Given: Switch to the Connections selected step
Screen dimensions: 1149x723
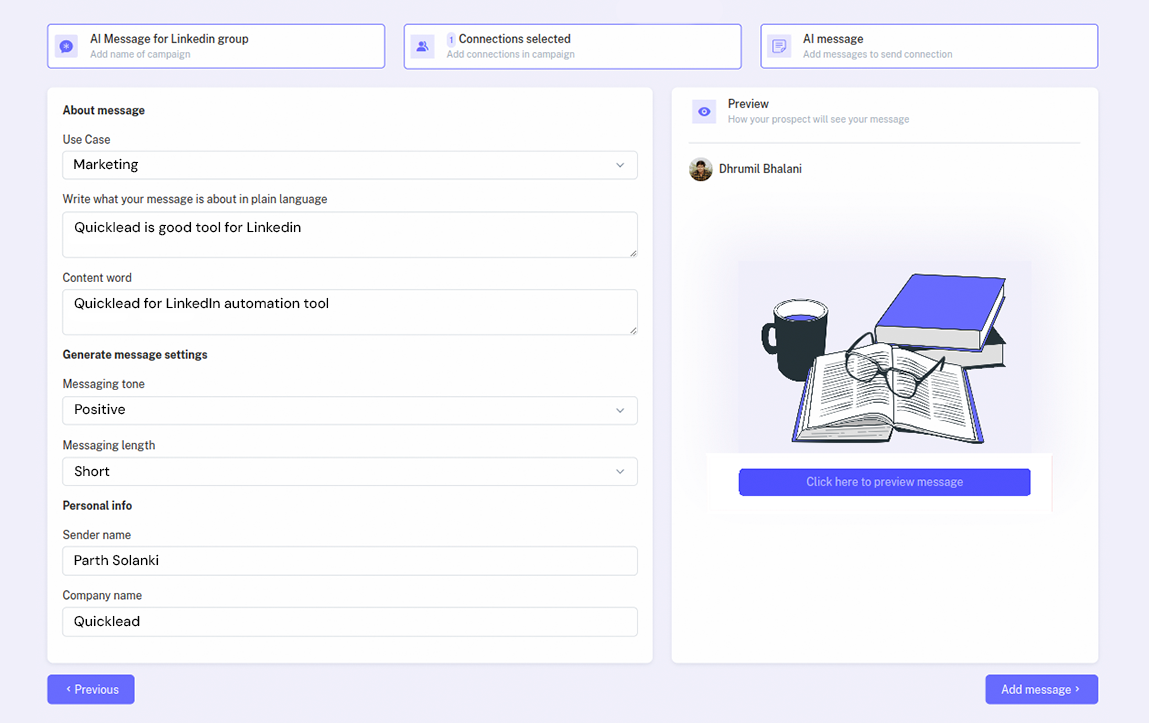Looking at the screenshot, I should [573, 46].
